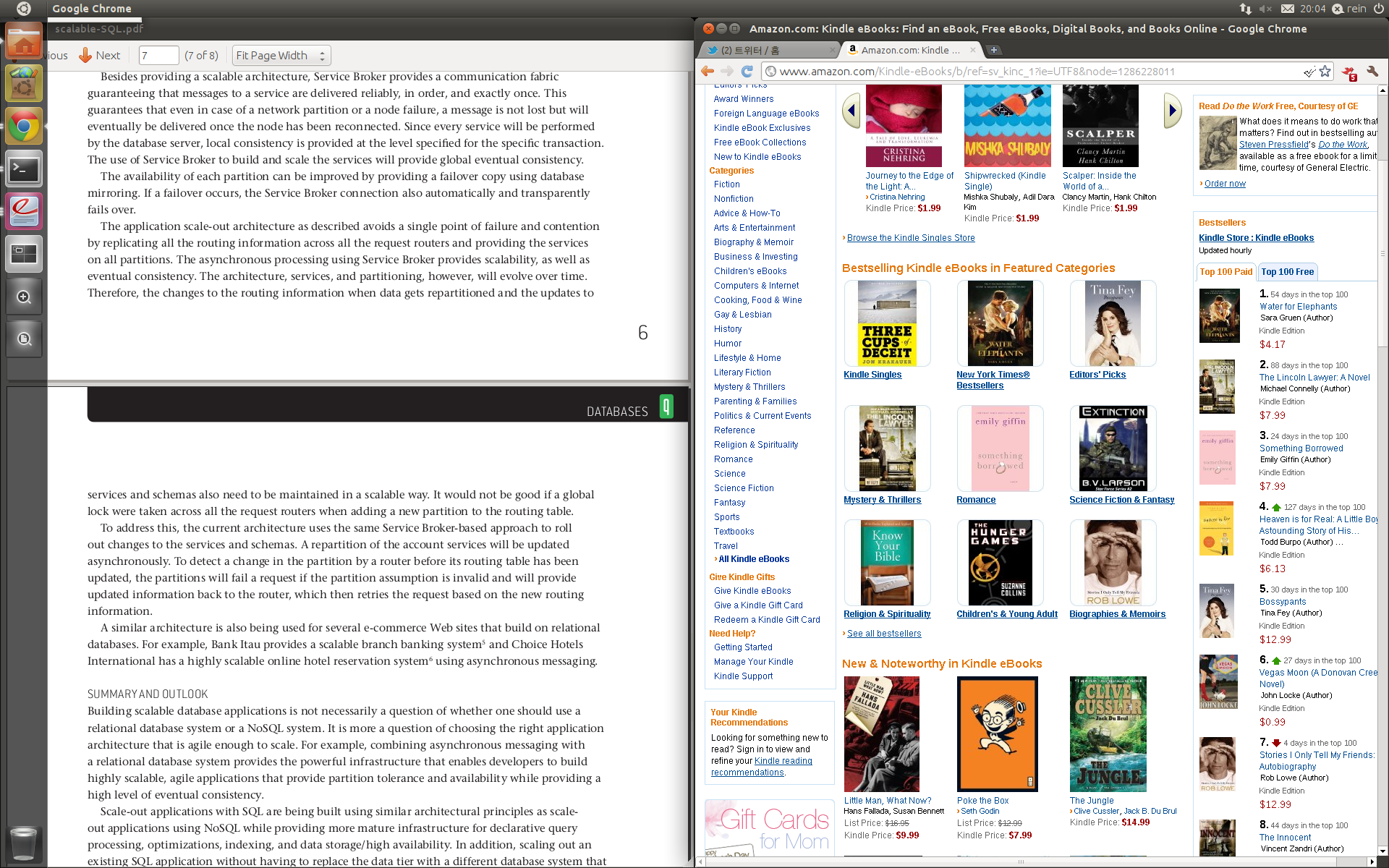The width and height of the screenshot is (1389, 868).
Task: Click the Amazon URL address bar
Action: coord(1035,71)
